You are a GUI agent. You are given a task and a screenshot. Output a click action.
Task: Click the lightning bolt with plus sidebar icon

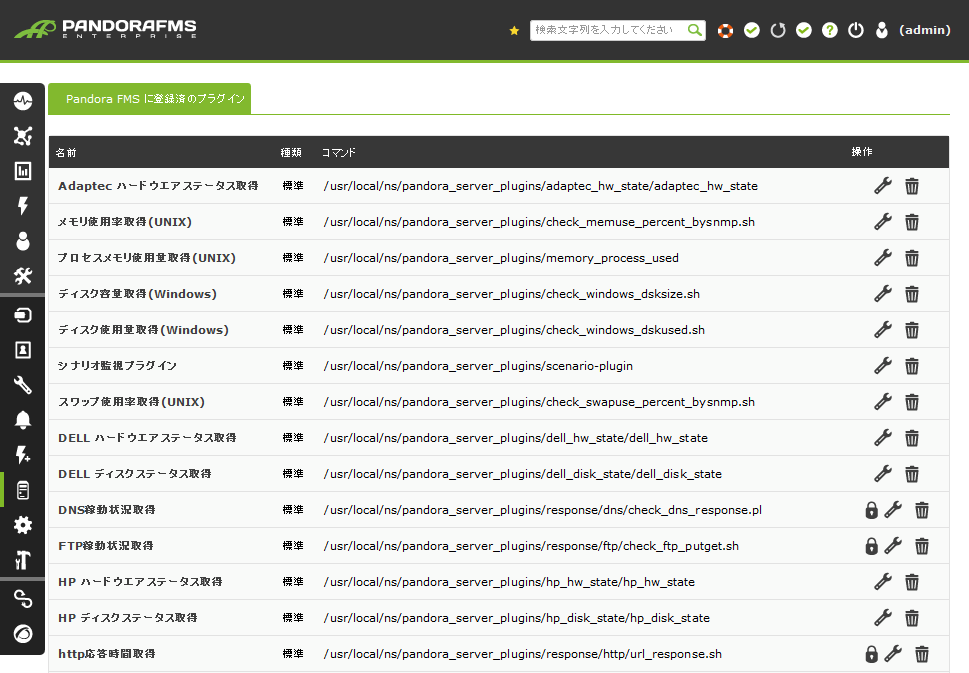pos(23,455)
